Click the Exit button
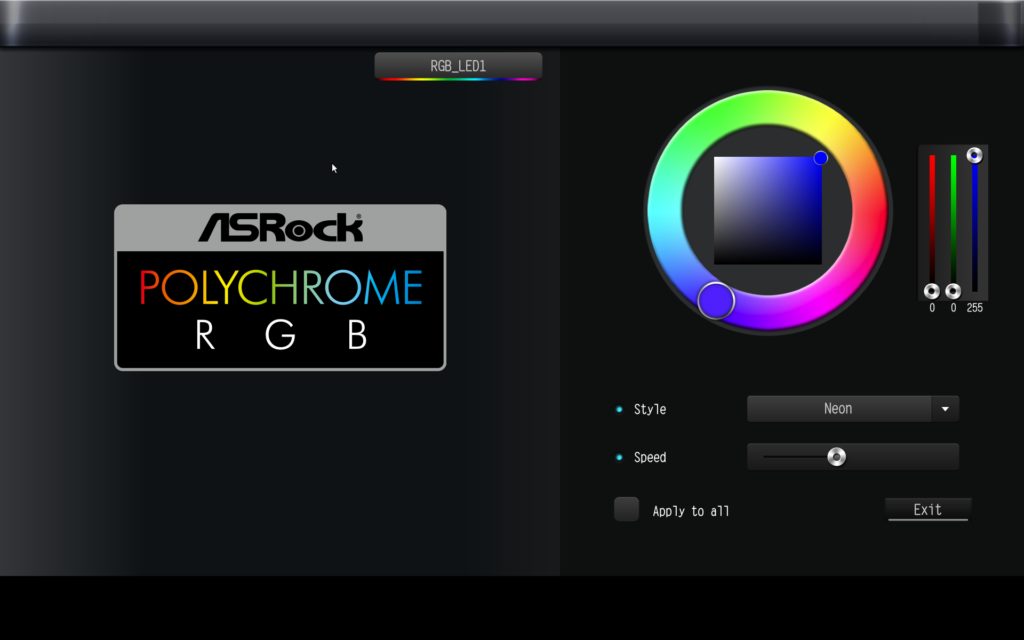Image resolution: width=1024 pixels, height=640 pixels. (x=927, y=509)
